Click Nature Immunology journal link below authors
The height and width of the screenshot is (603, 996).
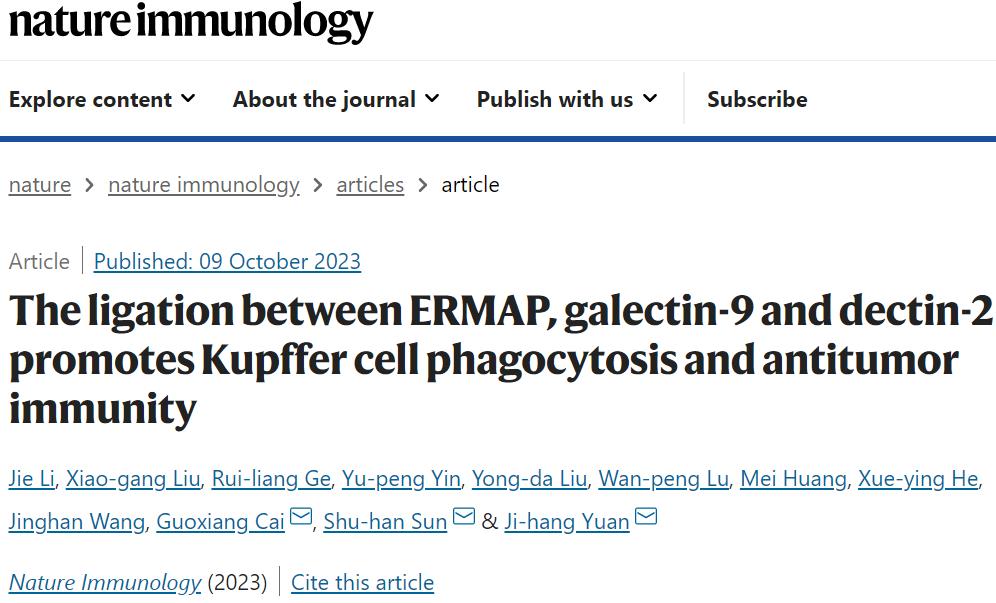point(105,582)
